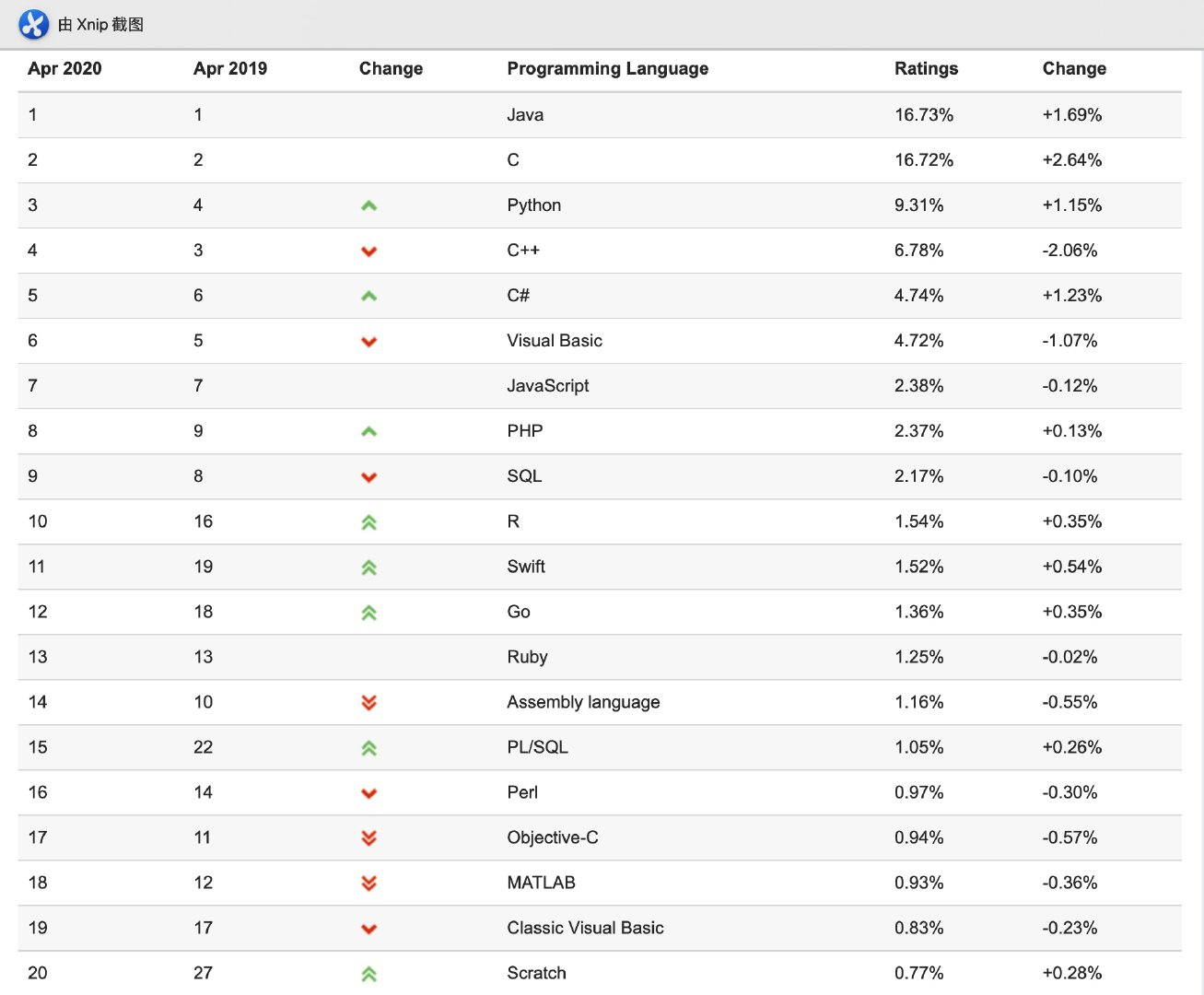This screenshot has height=995, width=1204.
Task: Click the double green arrow for PL/SQL
Action: pyautogui.click(x=368, y=748)
